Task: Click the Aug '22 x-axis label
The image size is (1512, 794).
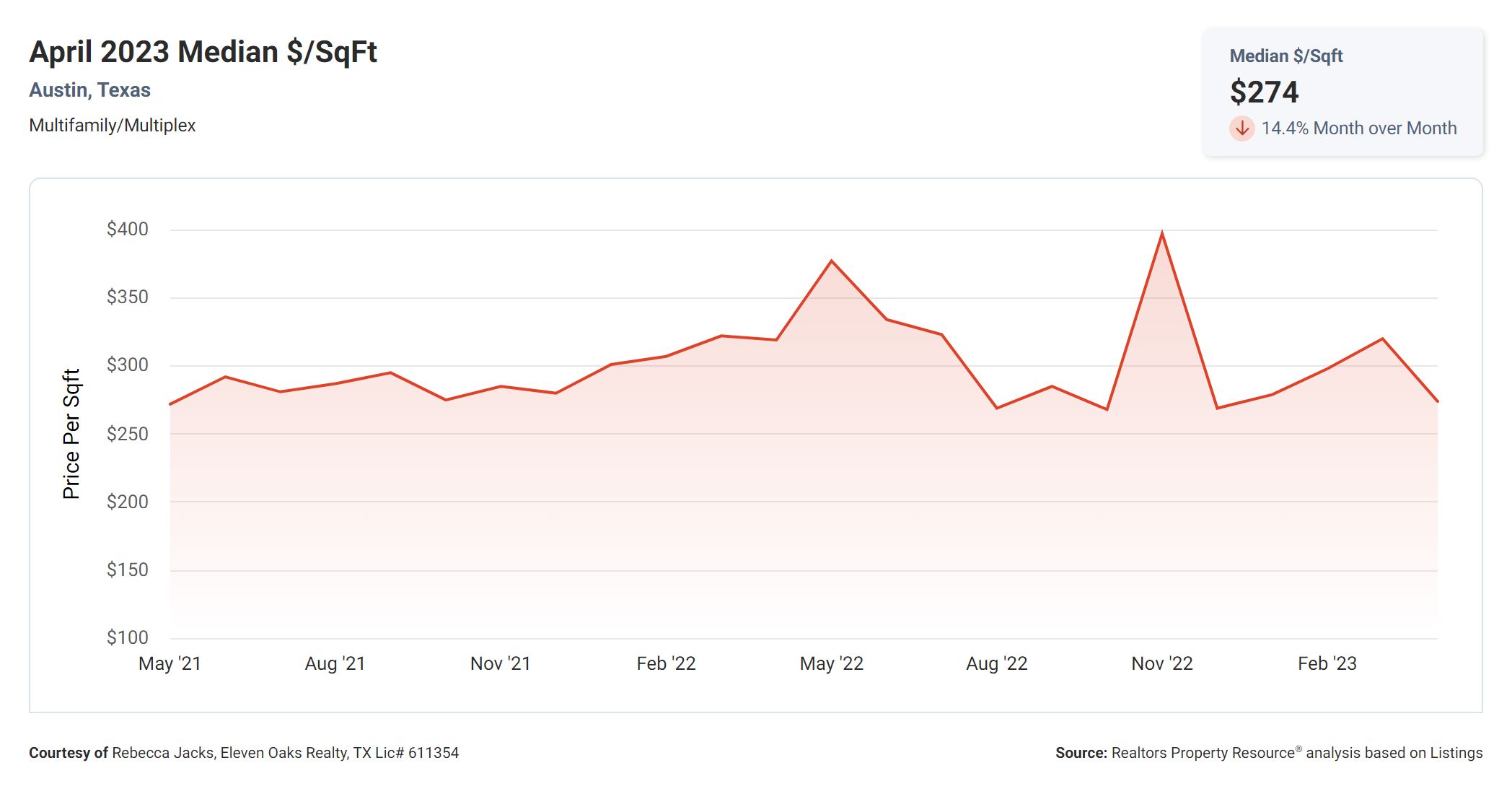Action: 996,663
